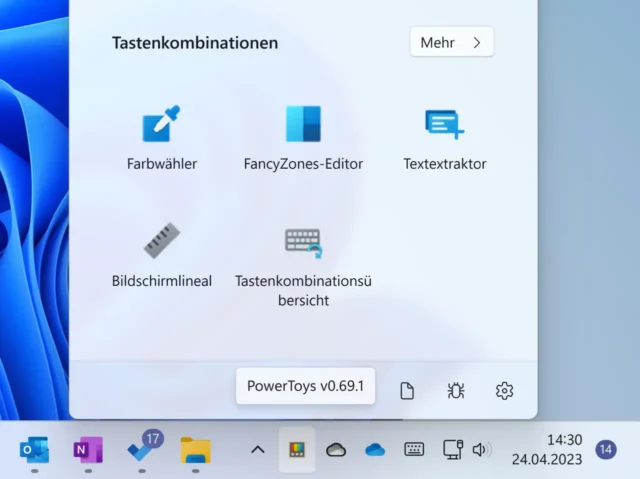Open Microsoft To Do with 17 badge

[142, 450]
